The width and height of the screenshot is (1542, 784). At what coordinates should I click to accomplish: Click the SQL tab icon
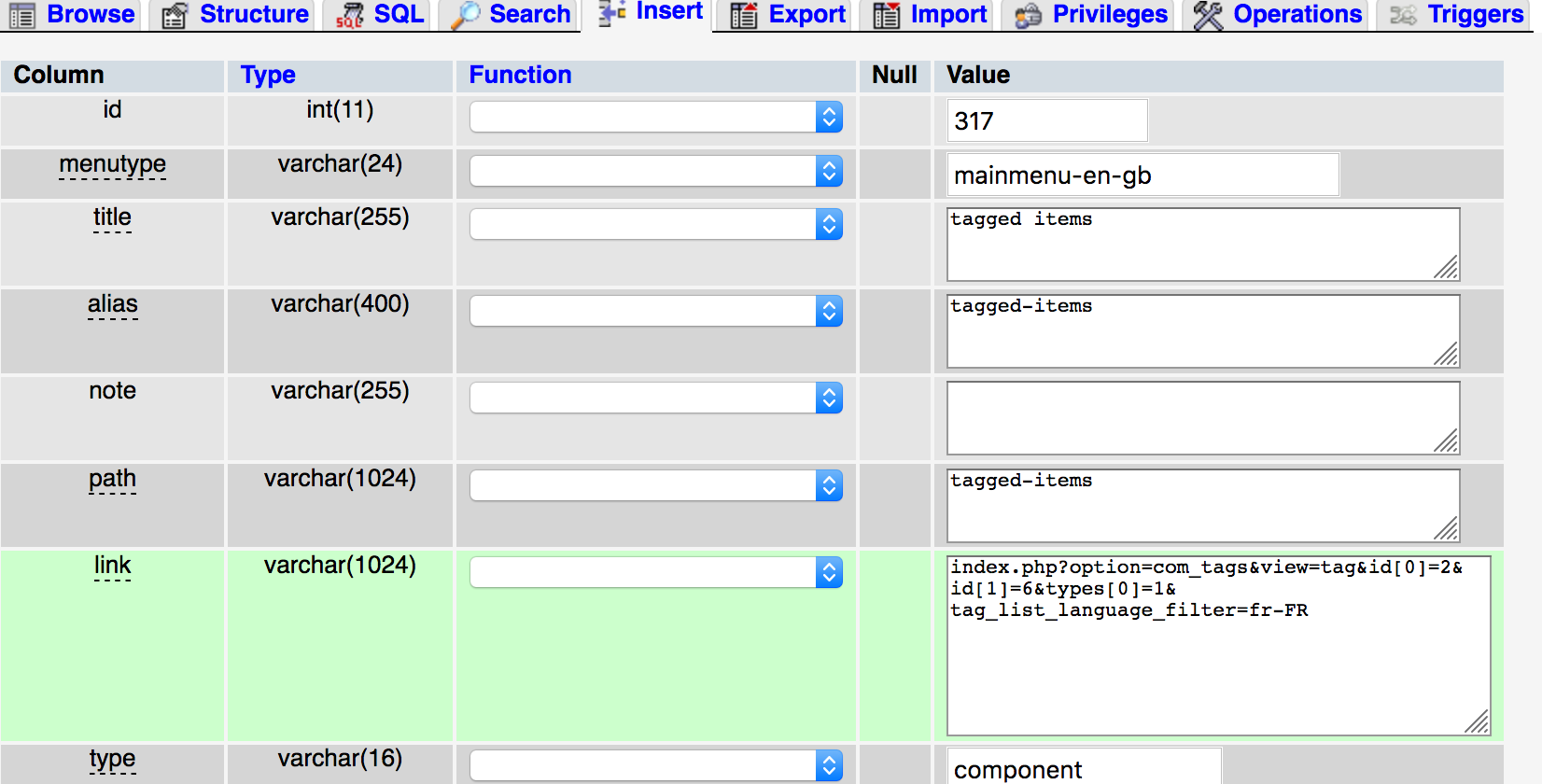(350, 15)
